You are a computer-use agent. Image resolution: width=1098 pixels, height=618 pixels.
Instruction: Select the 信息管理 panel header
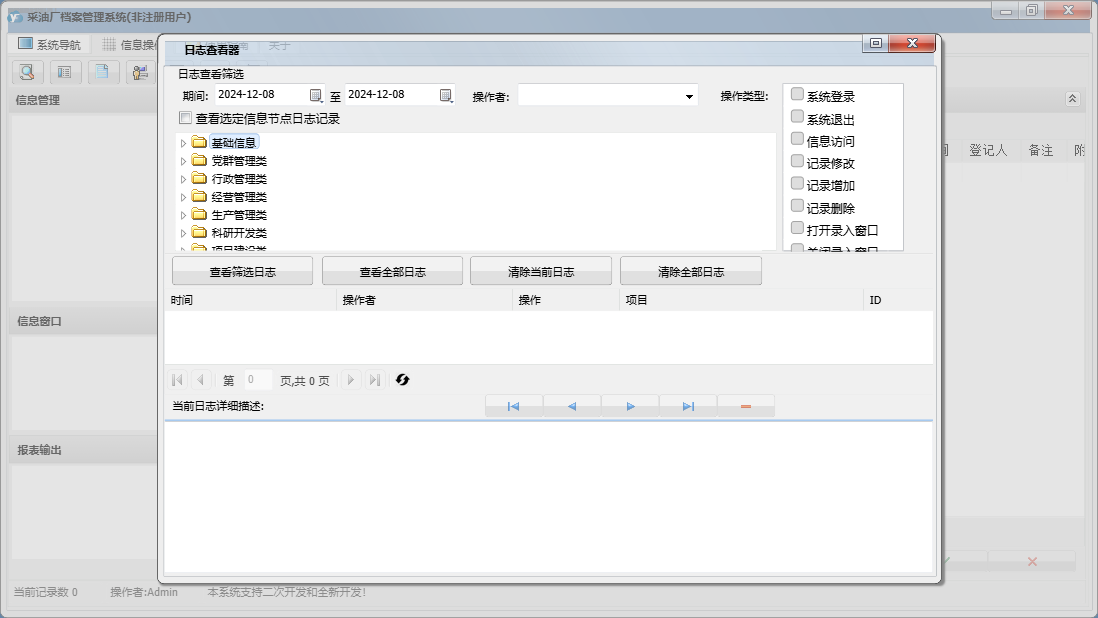tap(83, 100)
